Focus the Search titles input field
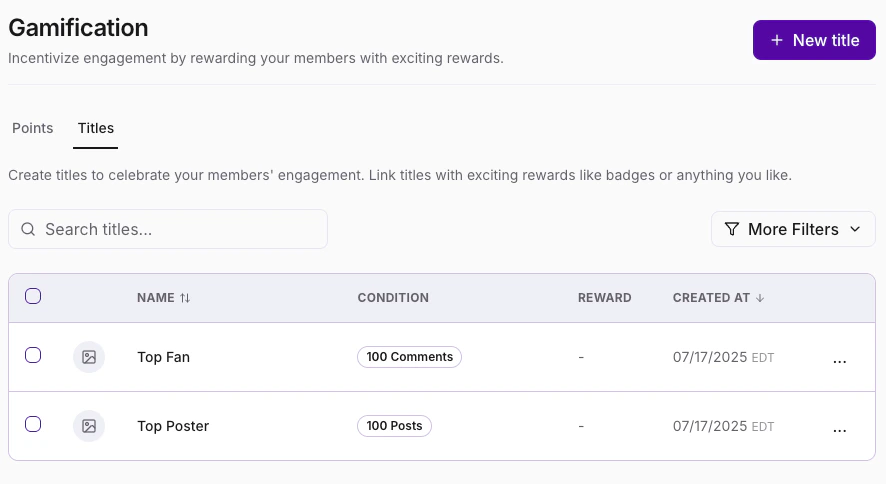The height and width of the screenshot is (484, 886). 180,229
